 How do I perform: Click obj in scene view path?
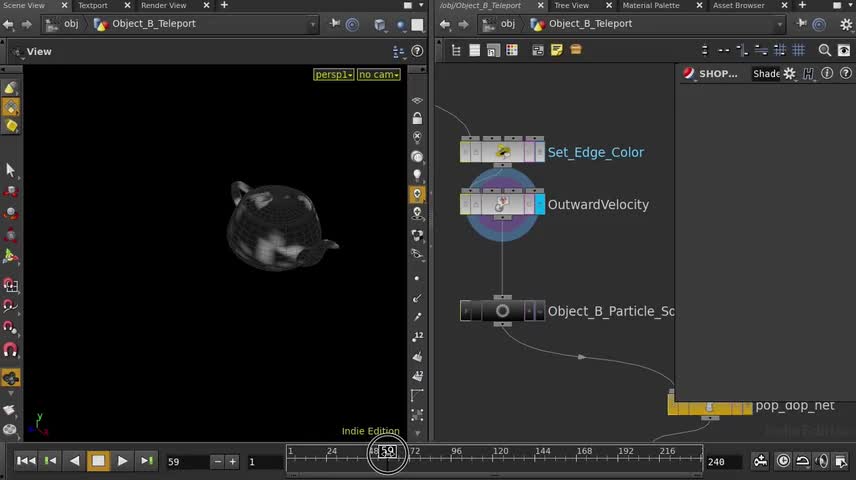(71, 23)
